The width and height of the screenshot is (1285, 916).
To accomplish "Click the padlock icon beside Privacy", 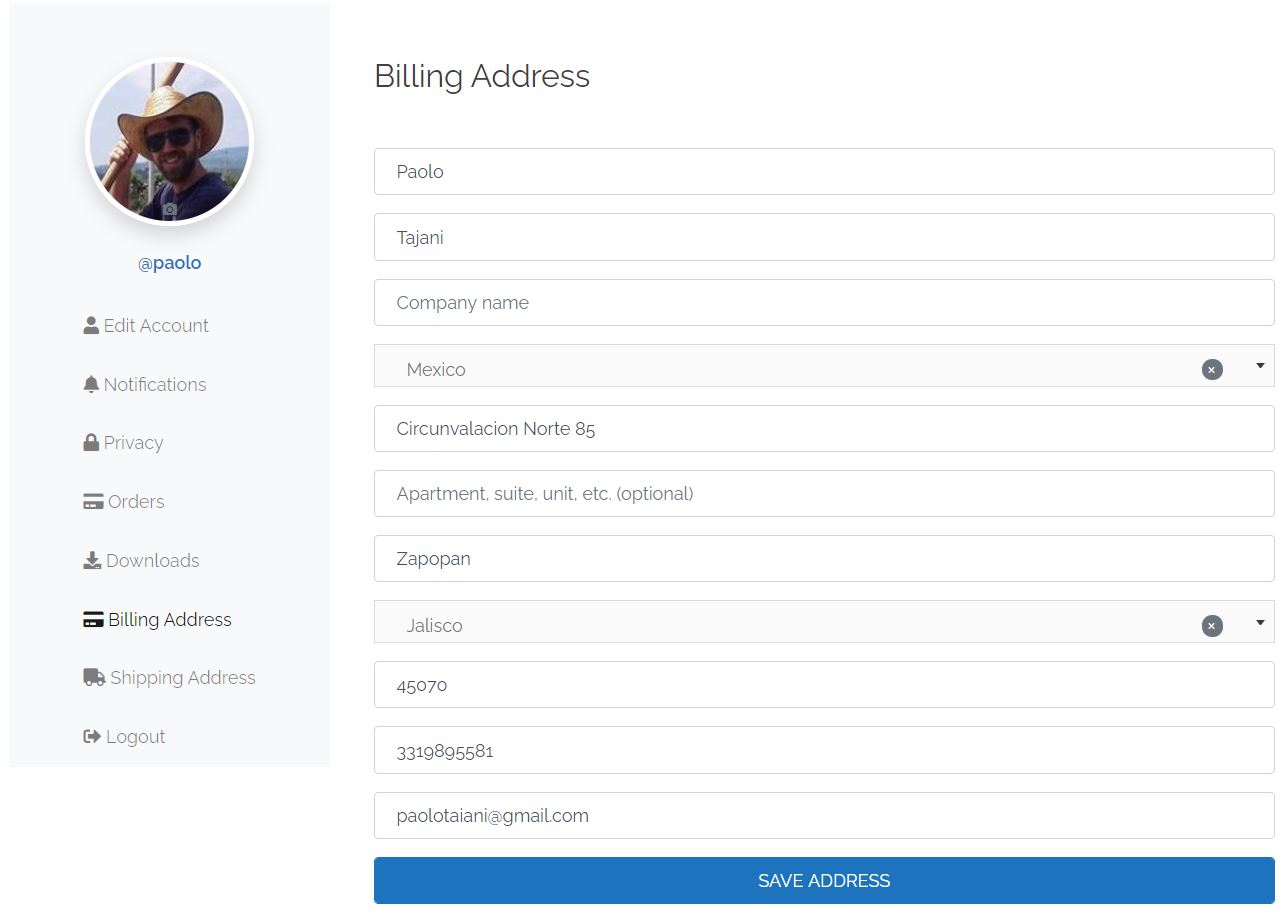I will click(91, 442).
